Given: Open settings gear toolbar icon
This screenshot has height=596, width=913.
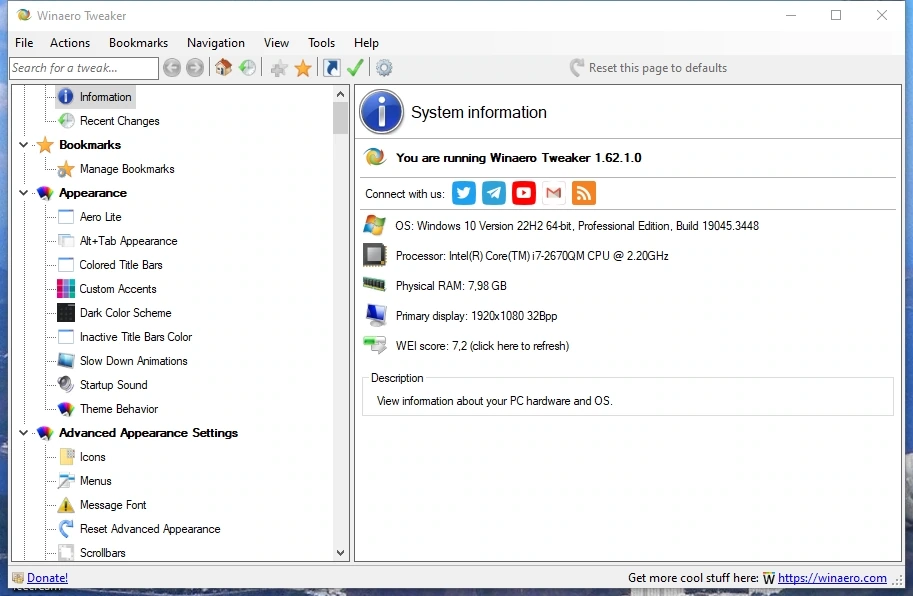Looking at the screenshot, I should click(x=384, y=68).
